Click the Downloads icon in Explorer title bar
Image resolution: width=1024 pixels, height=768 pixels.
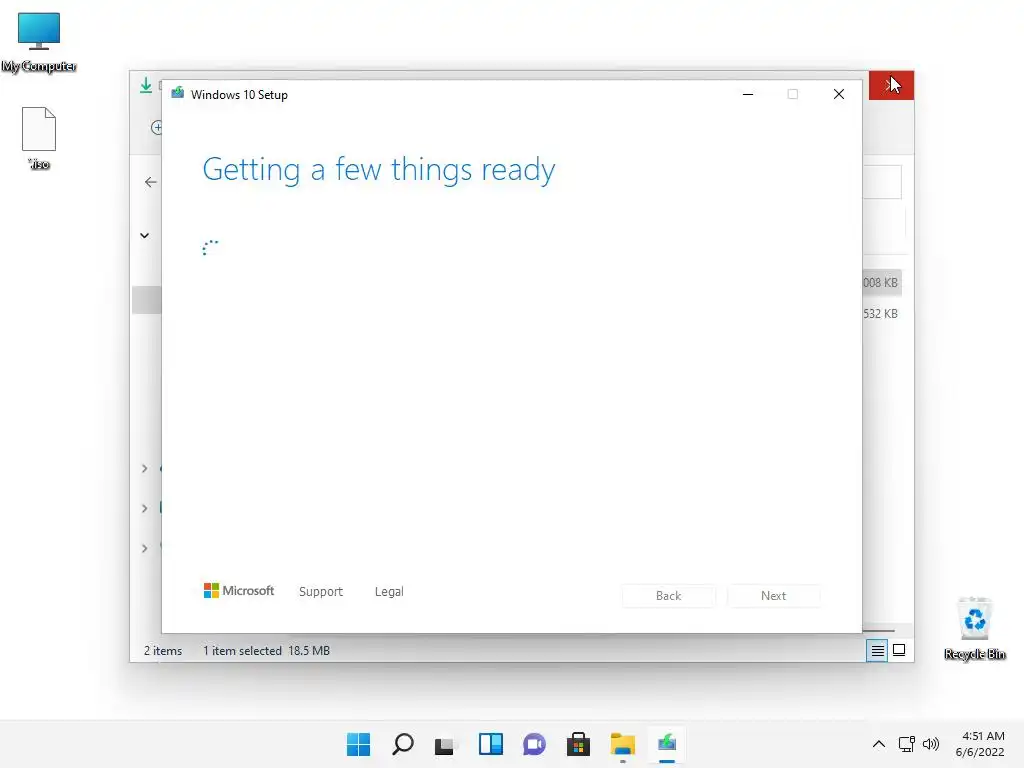pos(146,86)
